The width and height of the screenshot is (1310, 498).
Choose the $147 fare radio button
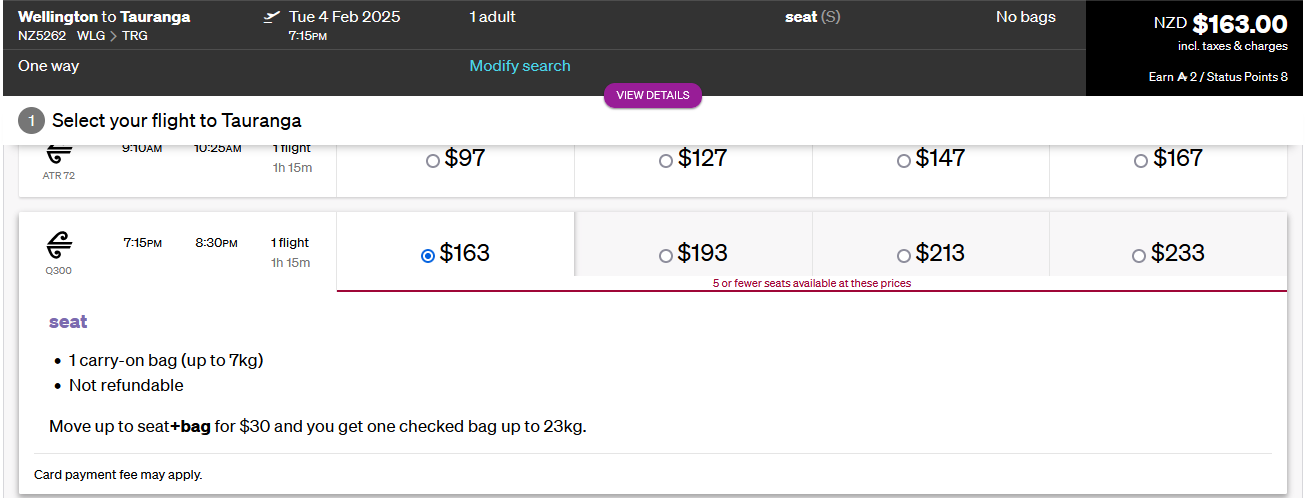coord(904,160)
